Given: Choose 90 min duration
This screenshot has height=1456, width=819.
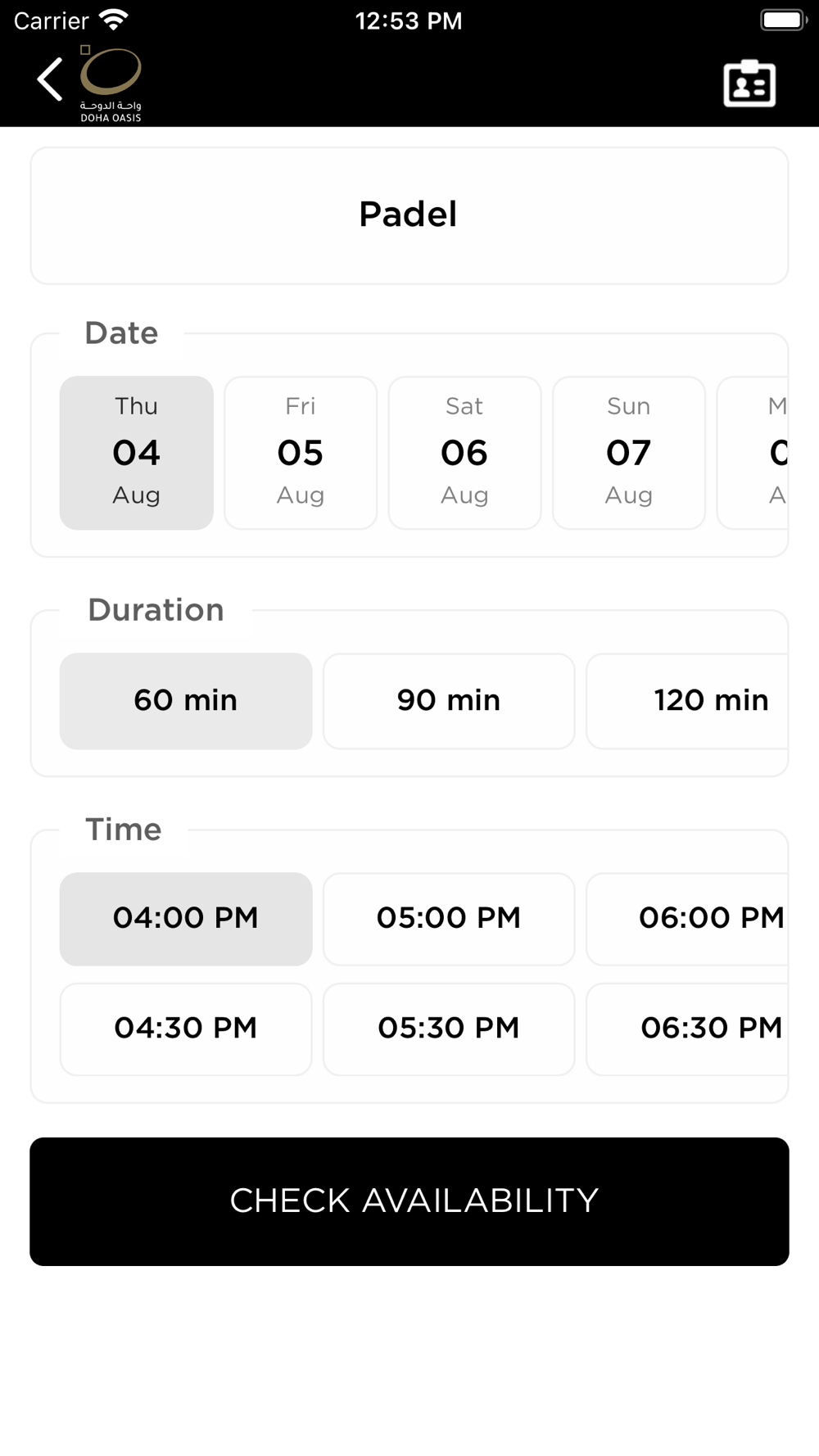Looking at the screenshot, I should (x=449, y=701).
